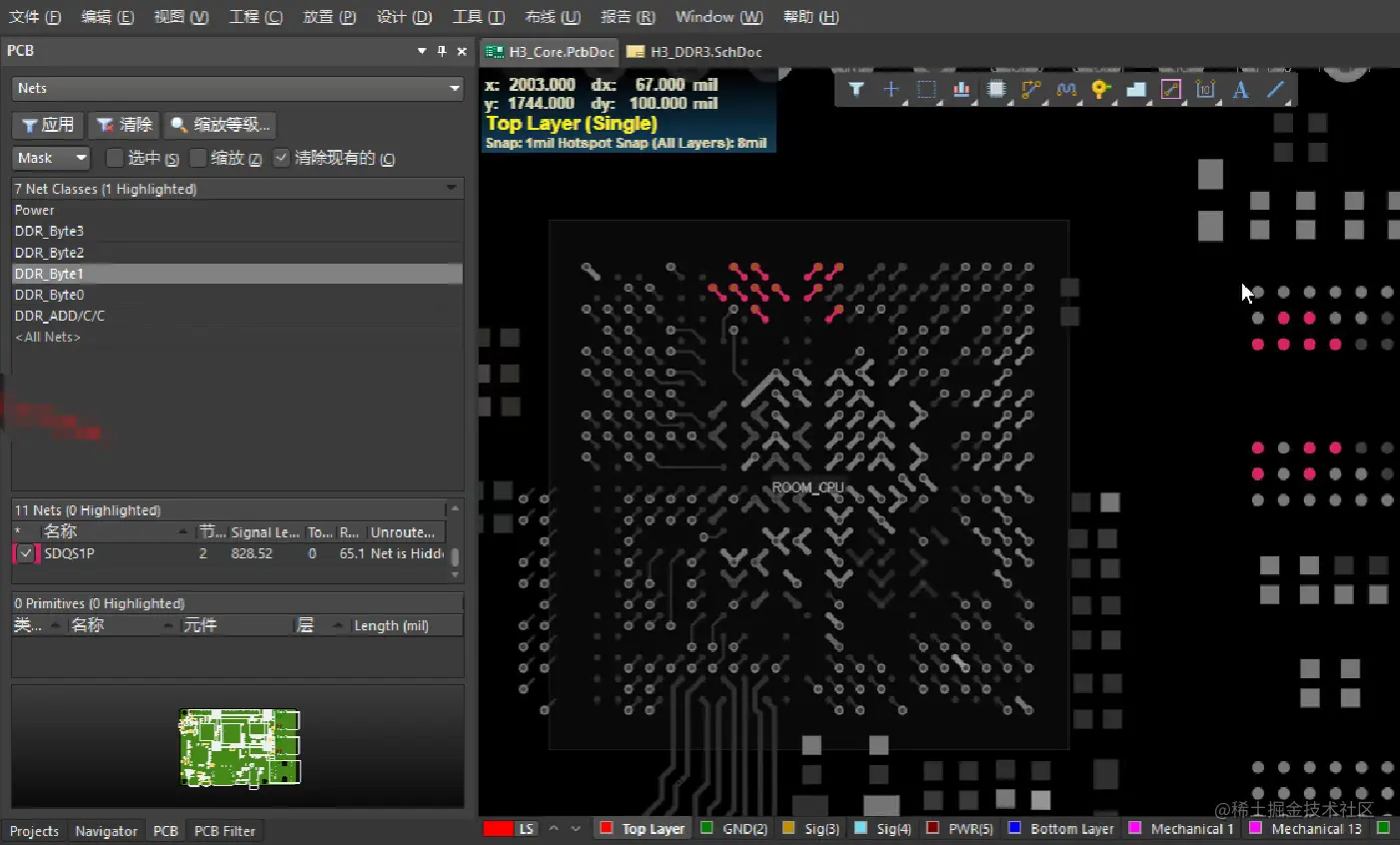Click the board overview thumbnail
The image size is (1400, 845).
point(240,746)
